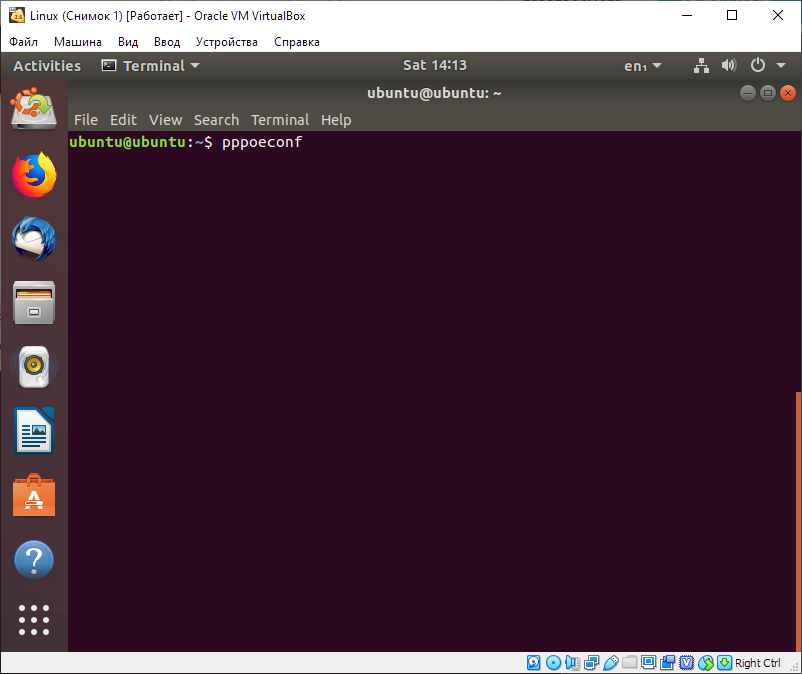The image size is (802, 674).
Task: Click the mouse integration icon in VirtualBox status bar
Action: pyautogui.click(x=706, y=662)
